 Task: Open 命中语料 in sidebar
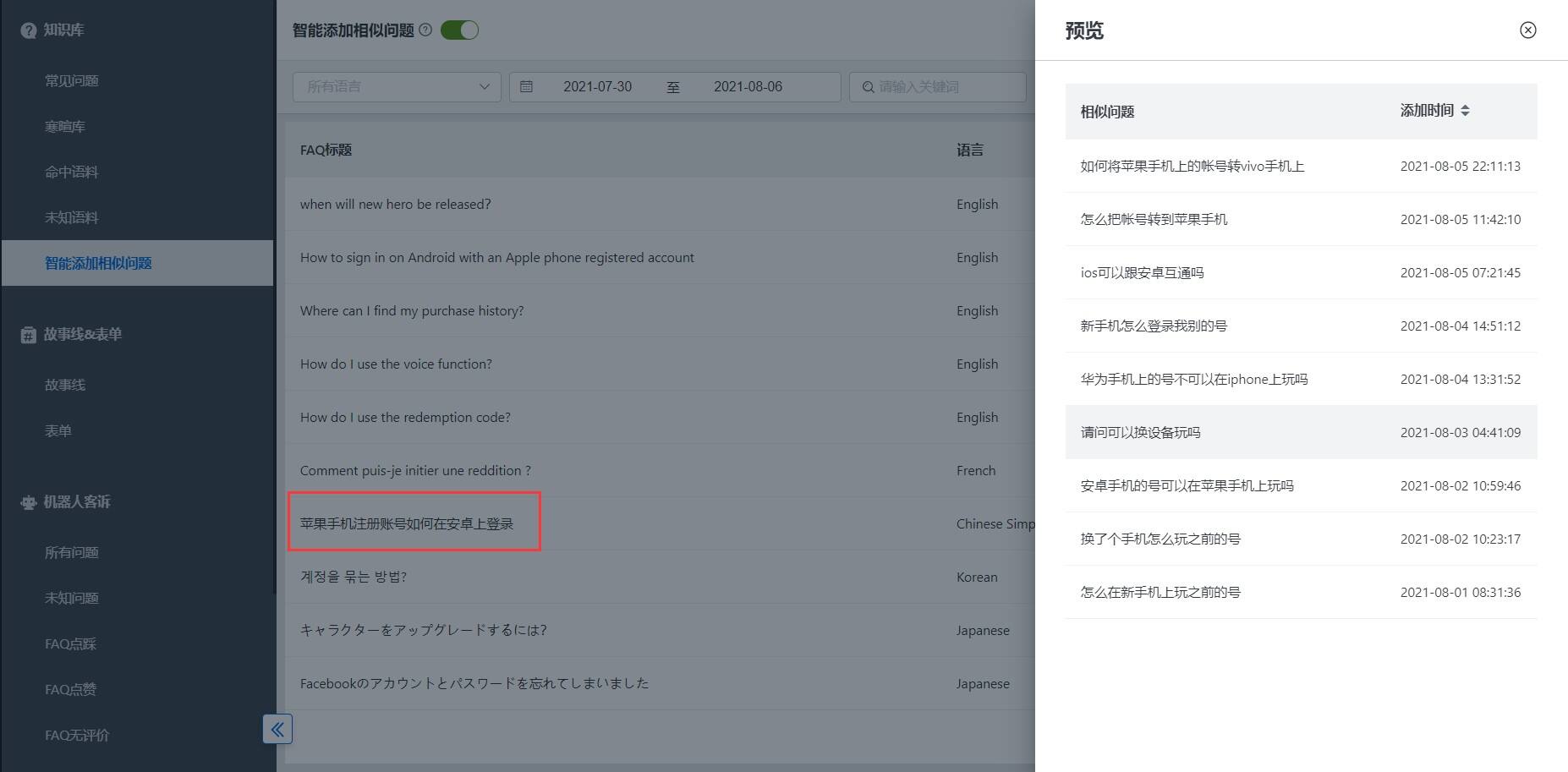pyautogui.click(x=72, y=172)
